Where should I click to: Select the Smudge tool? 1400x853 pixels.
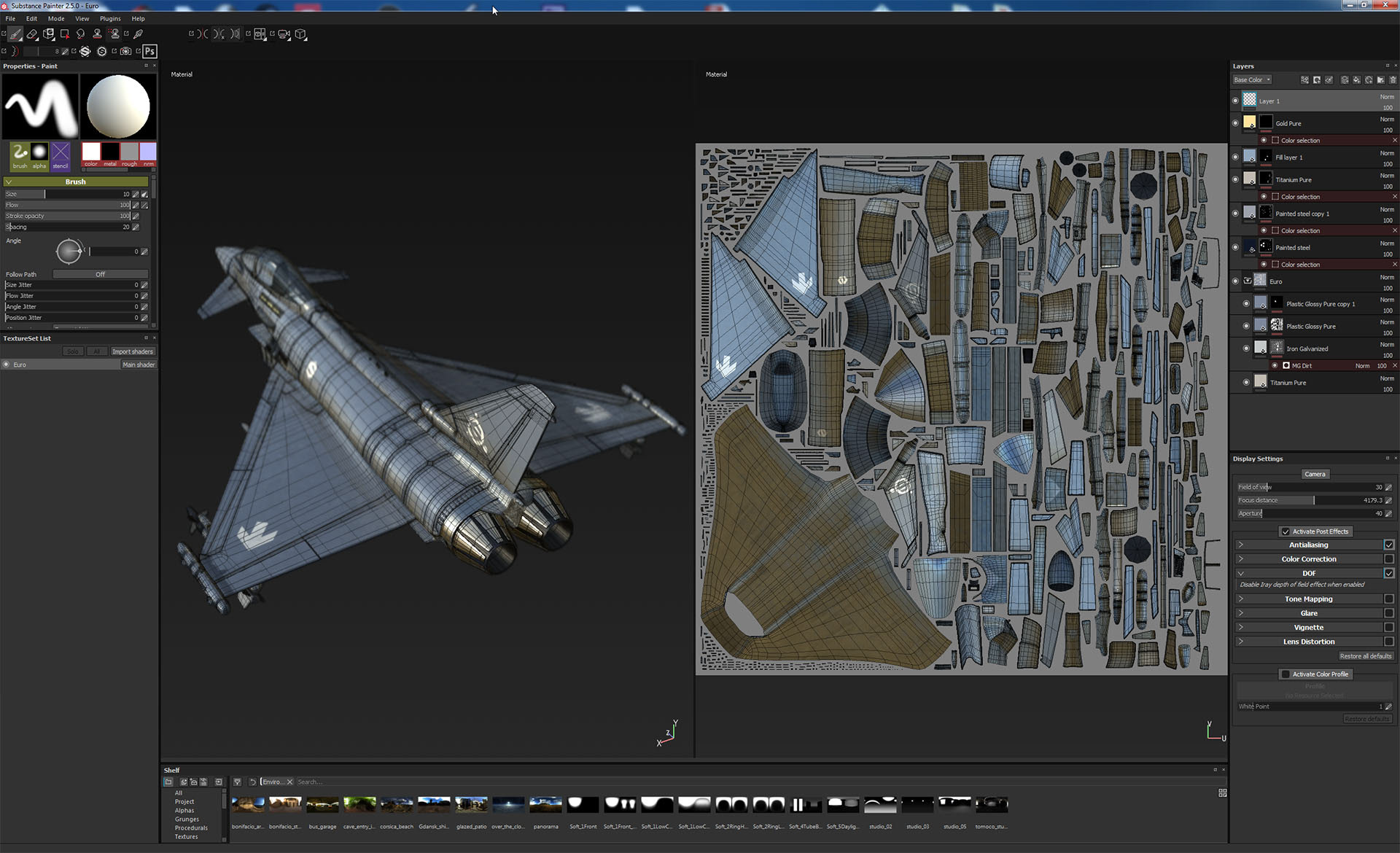pos(80,34)
